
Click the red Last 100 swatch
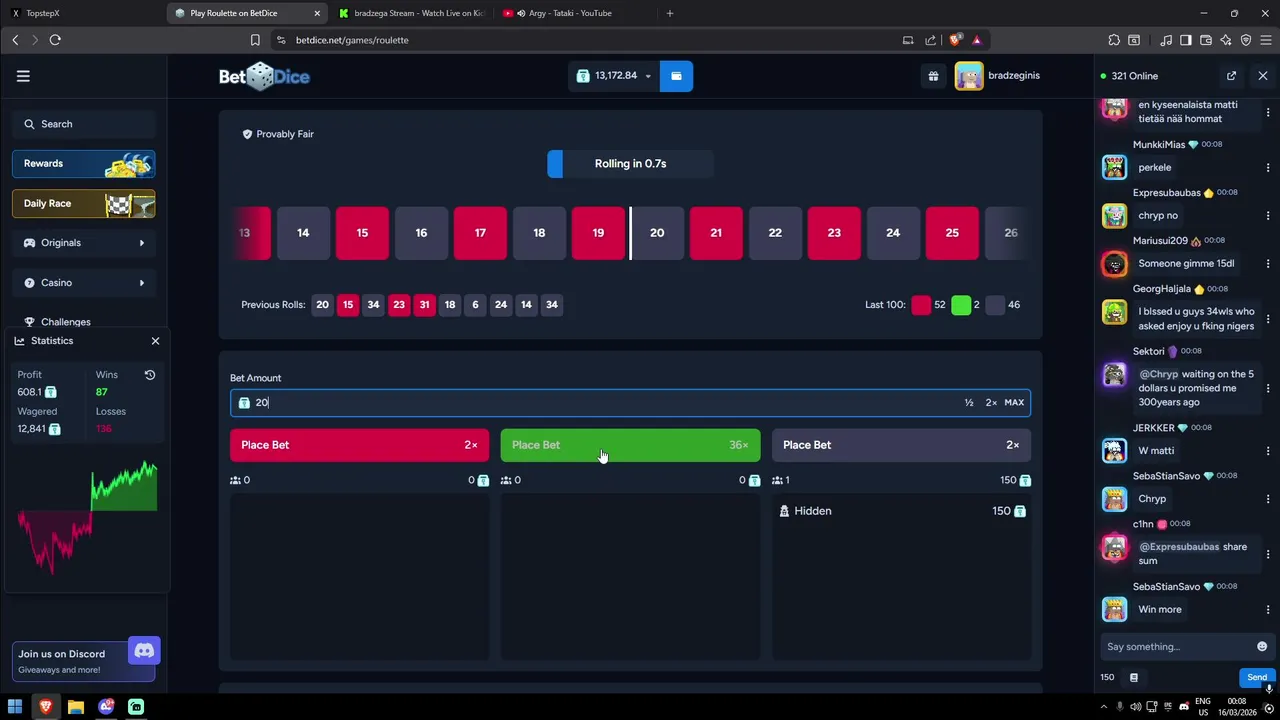tap(921, 305)
